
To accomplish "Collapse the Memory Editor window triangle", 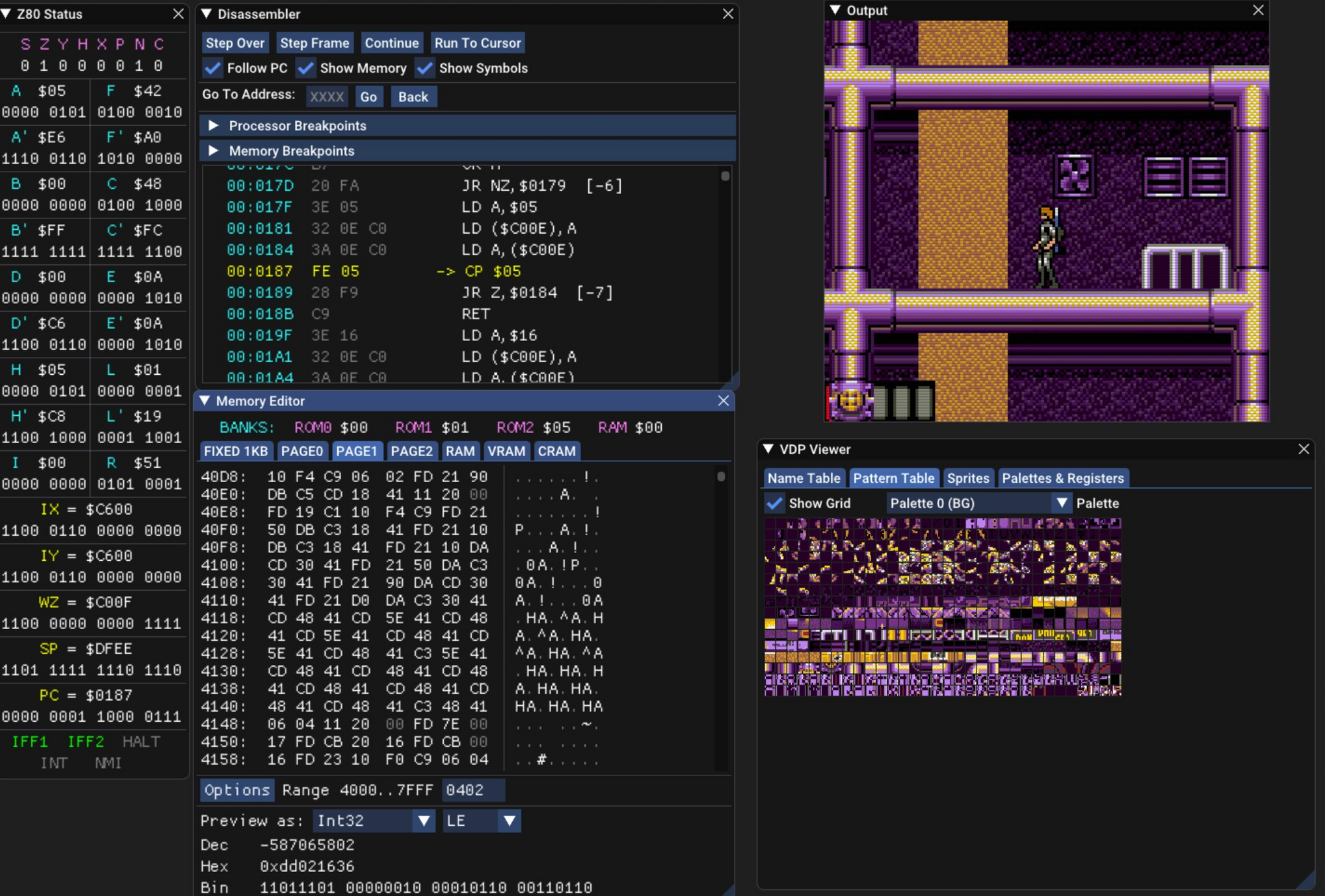I will 205,401.
